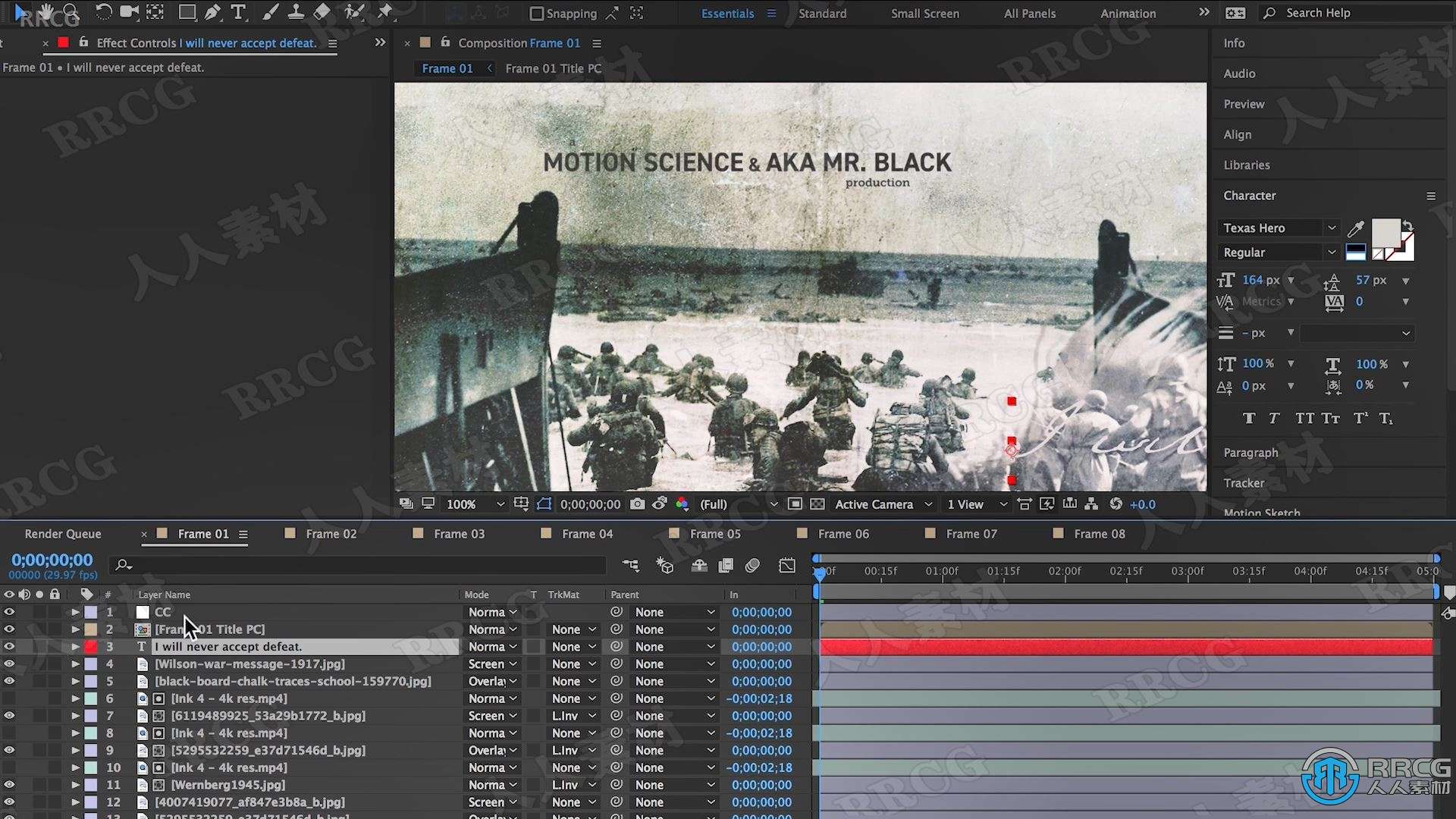
Task: Select the Clone Stamp tool
Action: (x=296, y=12)
